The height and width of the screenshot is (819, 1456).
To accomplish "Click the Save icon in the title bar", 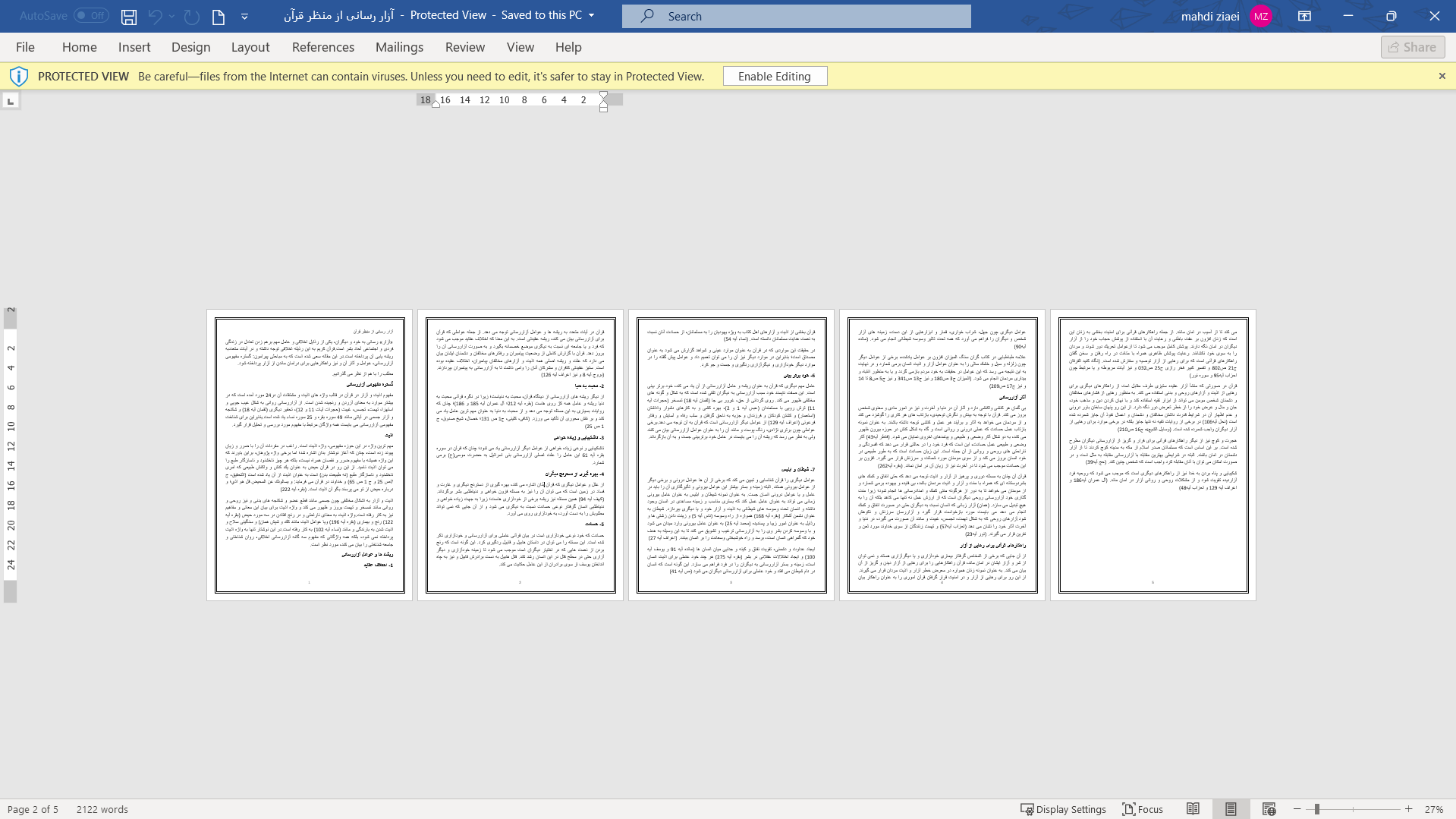I will point(129,16).
